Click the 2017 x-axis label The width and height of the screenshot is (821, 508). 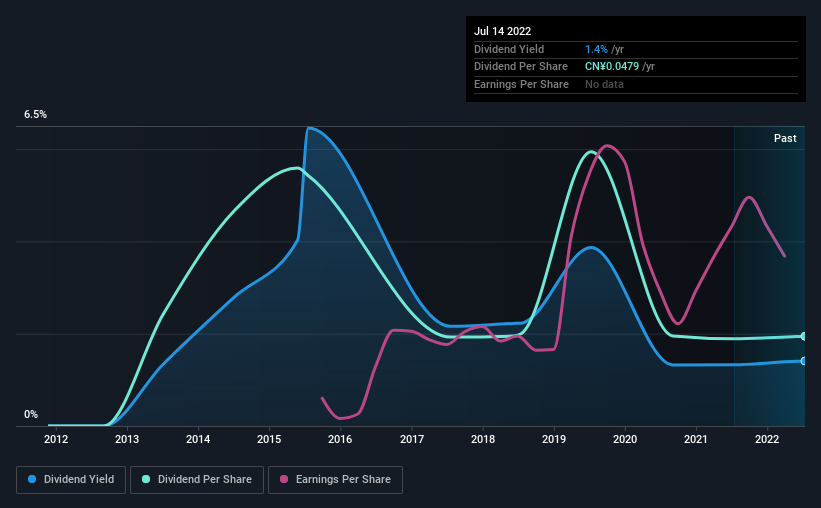tap(412, 439)
